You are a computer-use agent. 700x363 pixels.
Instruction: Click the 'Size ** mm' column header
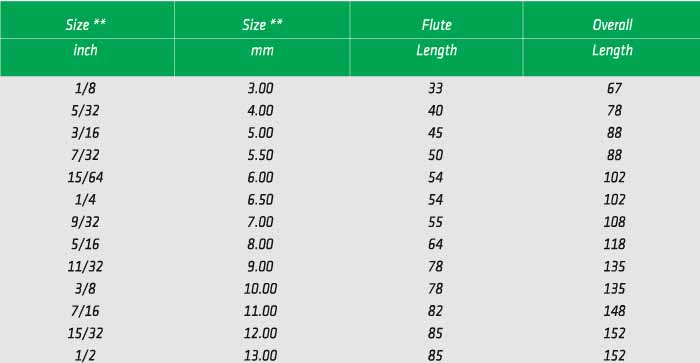pos(262,38)
